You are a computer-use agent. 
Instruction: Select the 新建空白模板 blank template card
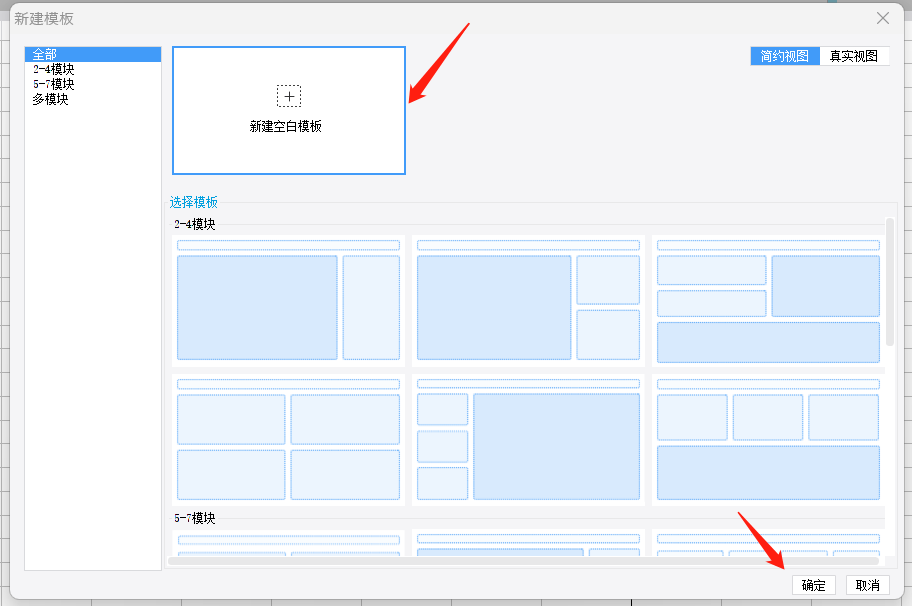(x=288, y=110)
